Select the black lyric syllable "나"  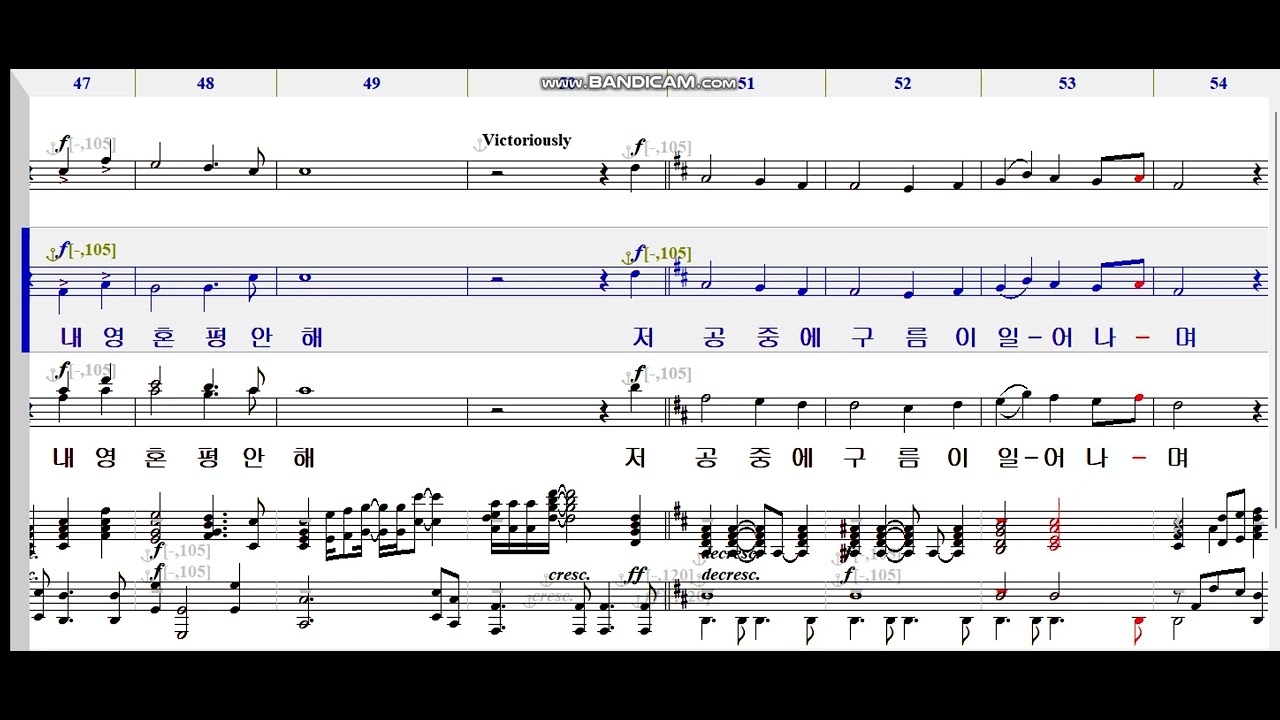[x=1097, y=457]
